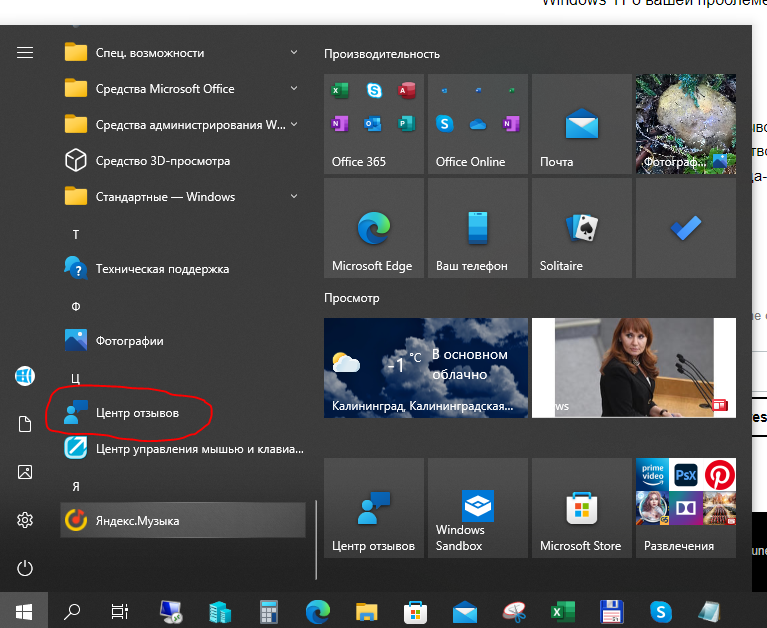
Task: Open the Центр отзывов app list entry
Action: [183, 413]
